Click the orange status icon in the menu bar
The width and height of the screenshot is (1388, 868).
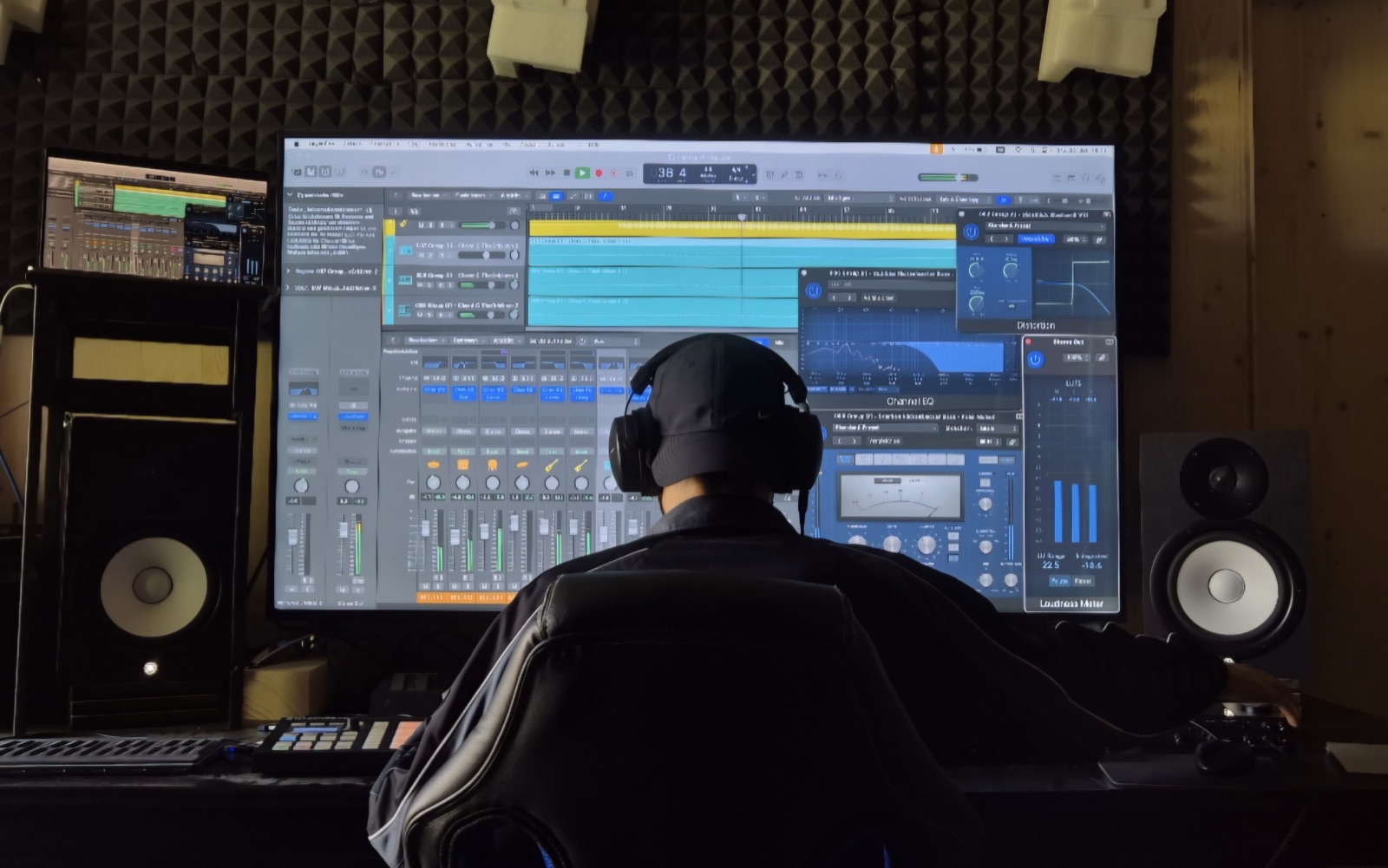937,149
